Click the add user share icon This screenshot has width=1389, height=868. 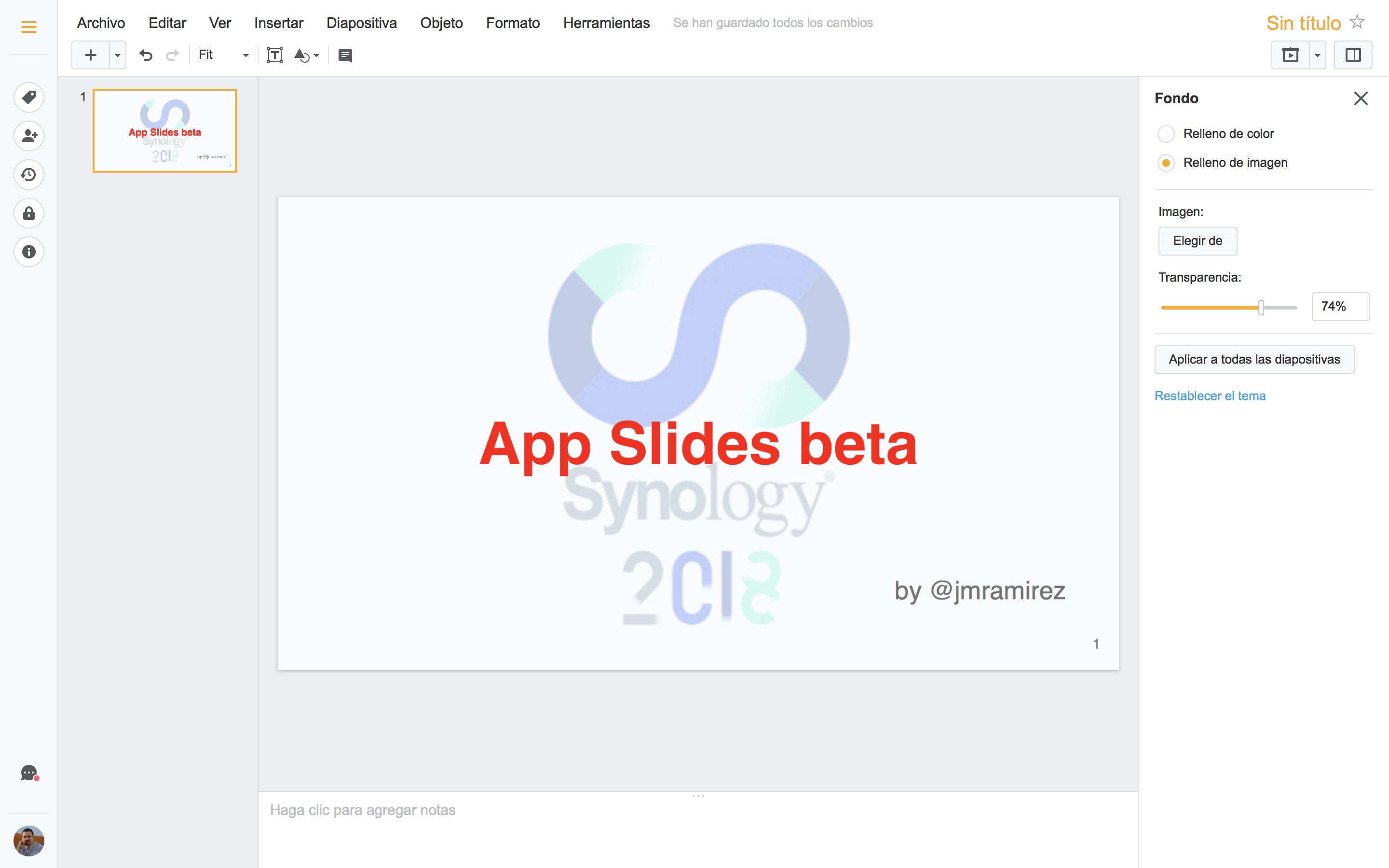[x=29, y=136]
